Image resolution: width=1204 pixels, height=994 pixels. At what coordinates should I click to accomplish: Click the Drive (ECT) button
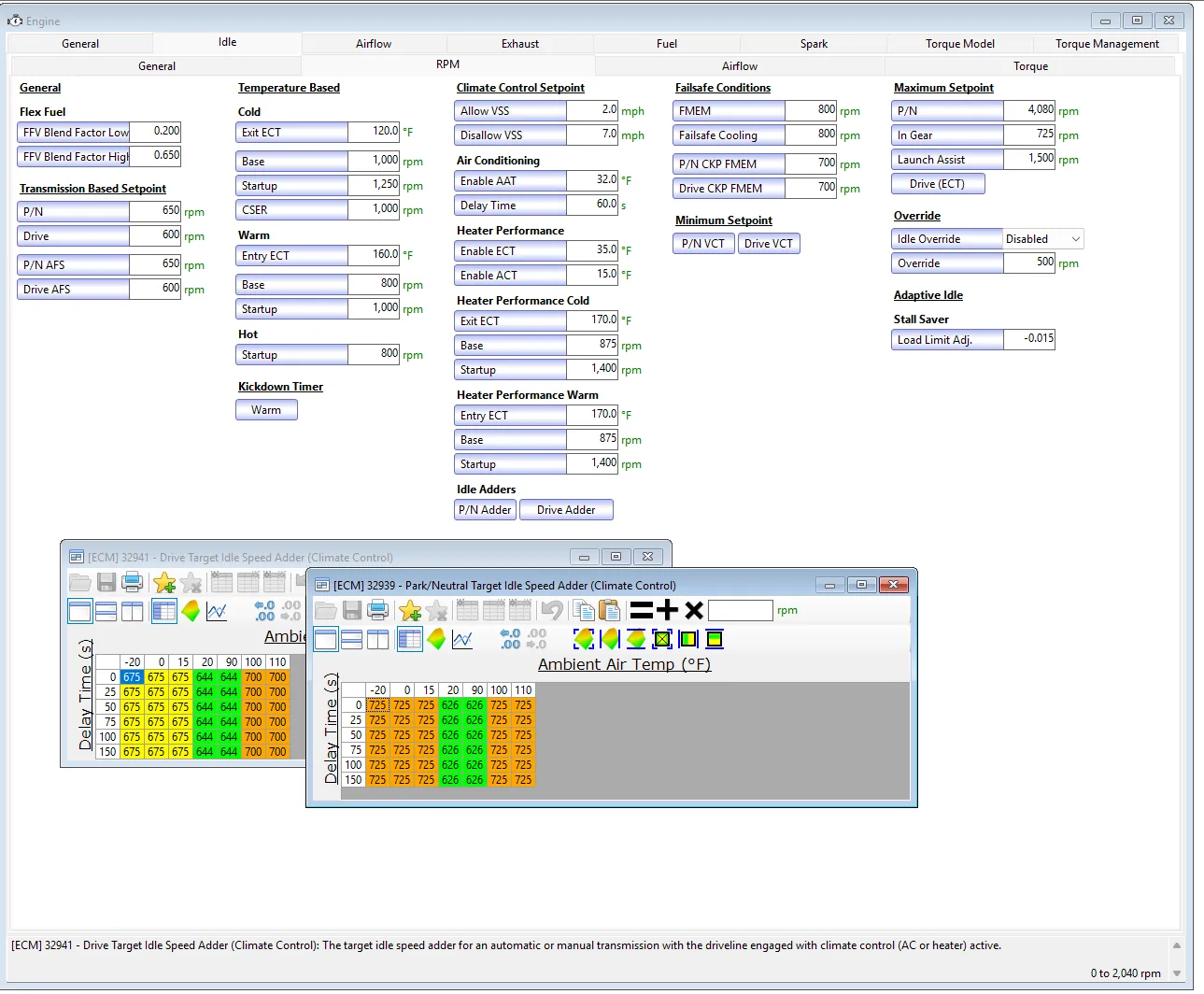(x=937, y=184)
